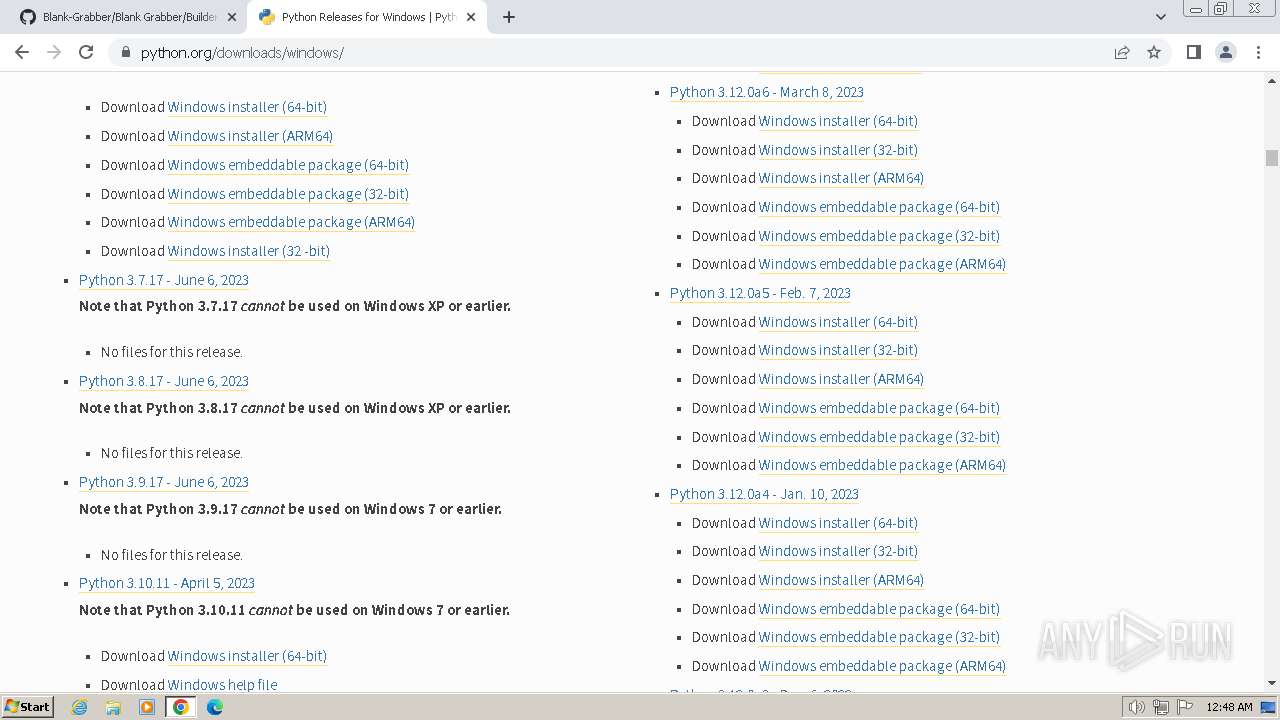
Task: Download 3.12.0a4 Windows installer (64-bit)
Action: pyautogui.click(x=838, y=523)
